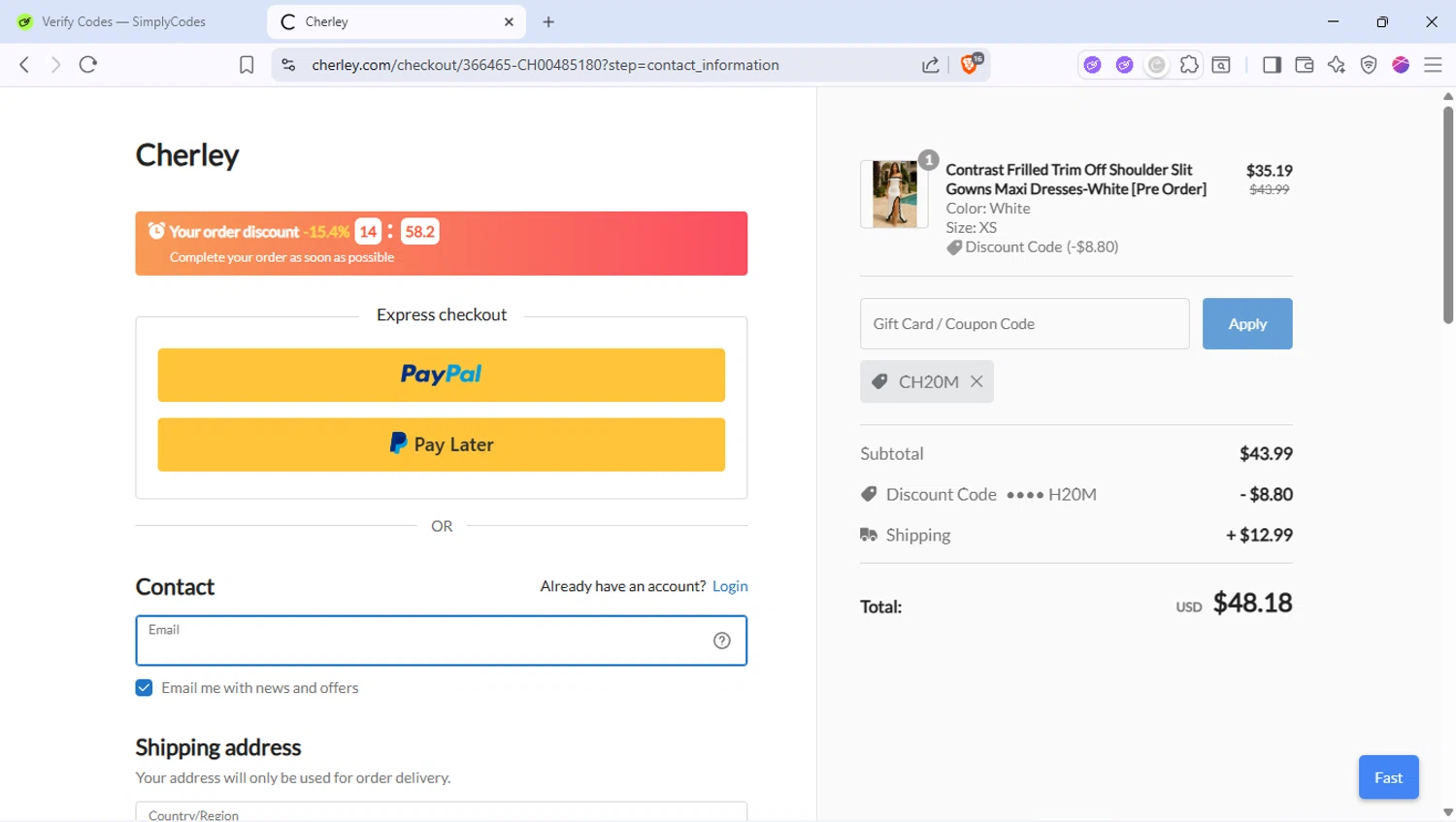Click the product title text
This screenshot has height=822, width=1456.
click(x=1076, y=180)
